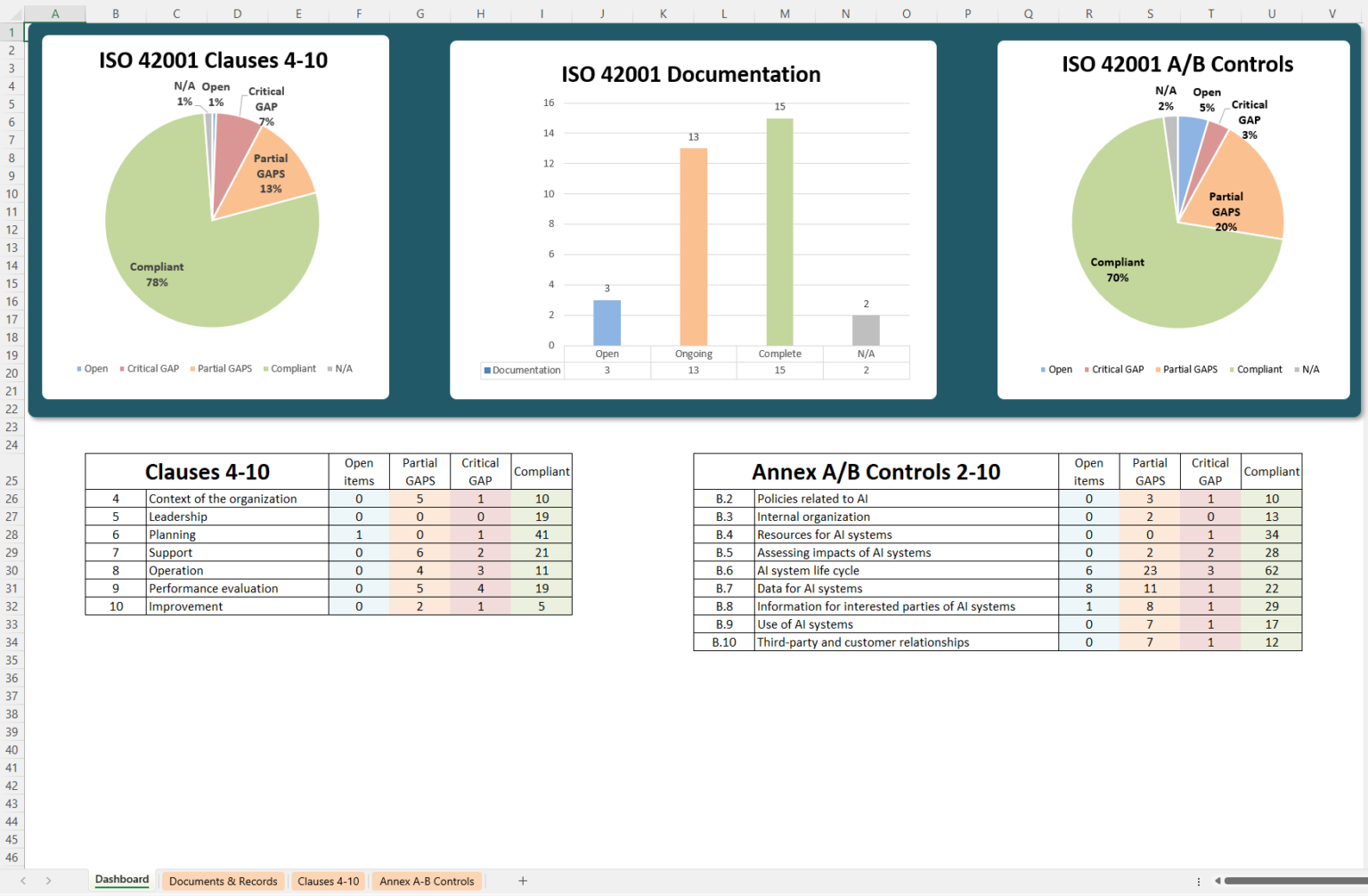The width and height of the screenshot is (1368, 896).
Task: Click the next-sheet navigation arrow
Action: [49, 881]
